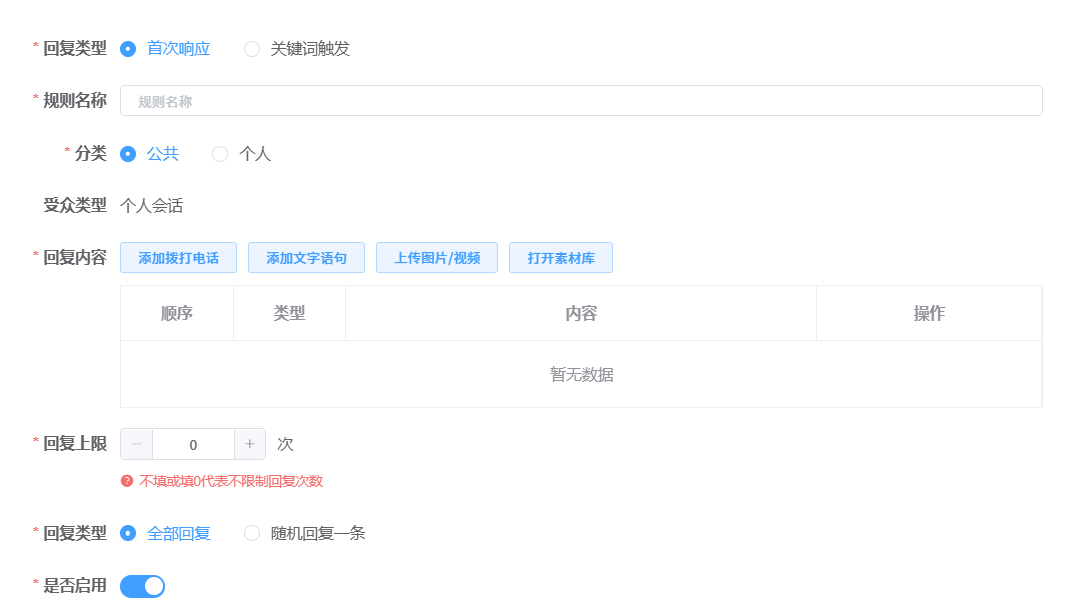Click the 暂无数据 empty table text
The image size is (1071, 610).
(582, 375)
